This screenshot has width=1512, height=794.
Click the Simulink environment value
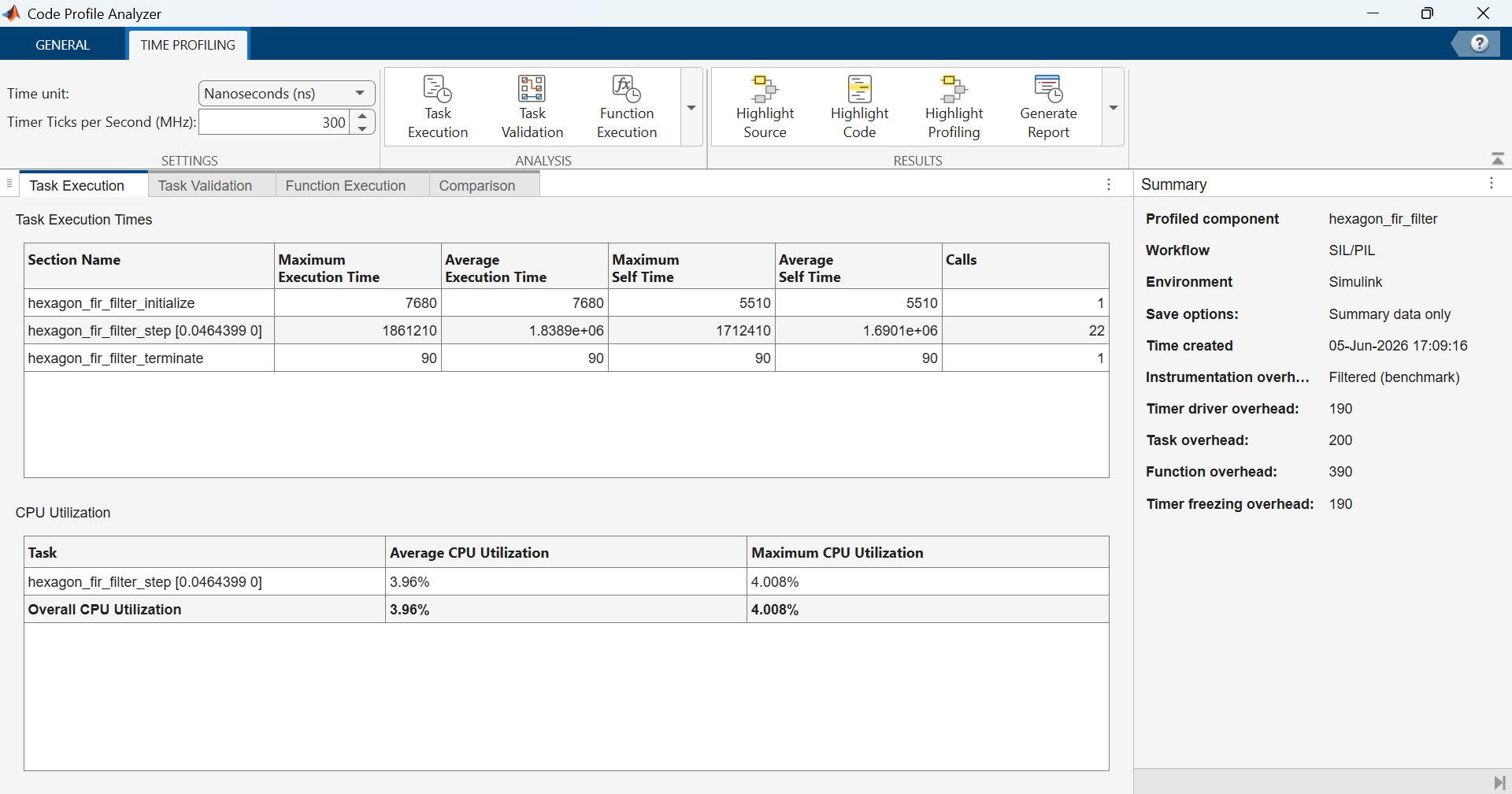point(1355,281)
